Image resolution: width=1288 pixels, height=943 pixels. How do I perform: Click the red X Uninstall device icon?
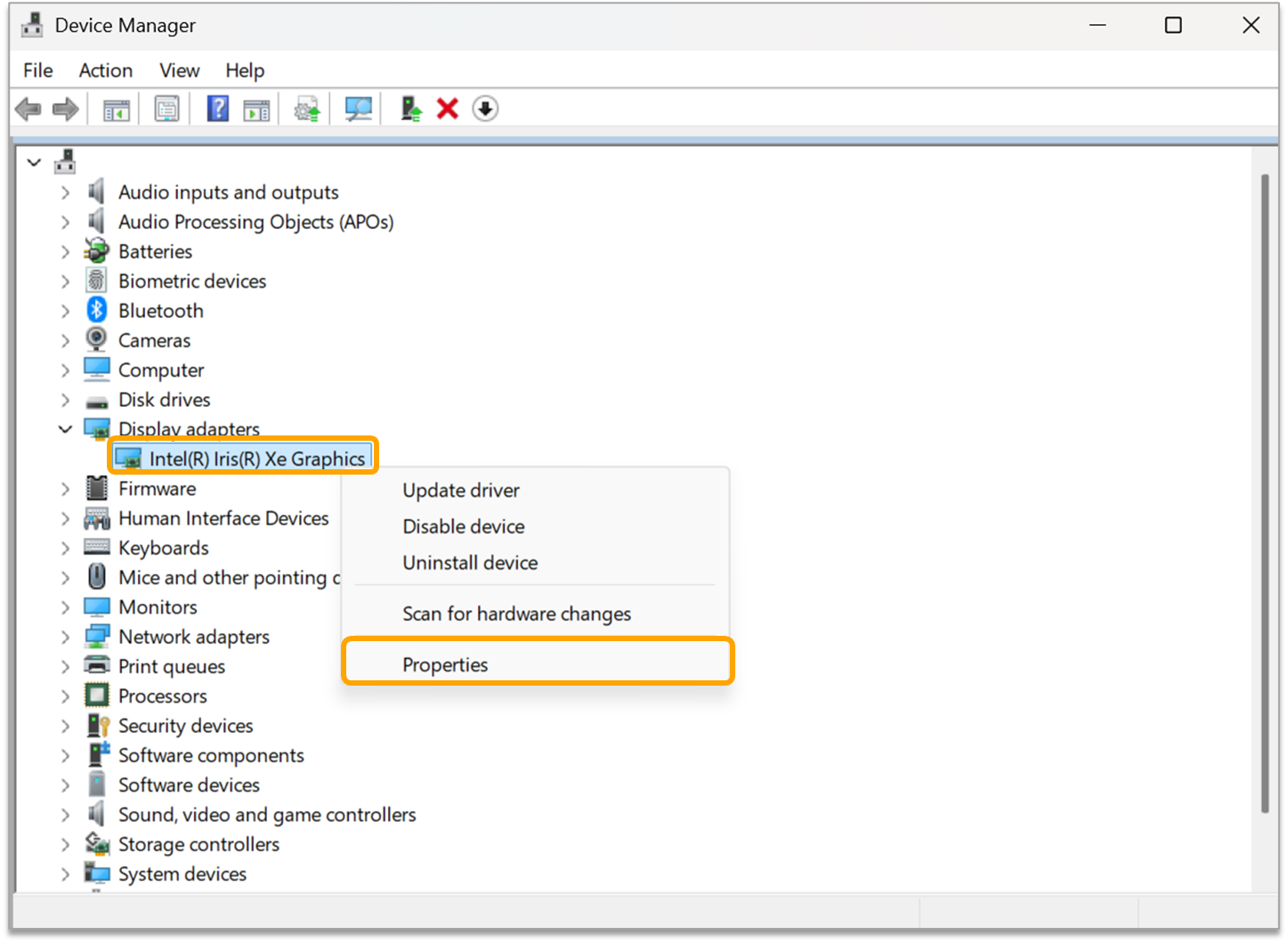pos(448,109)
